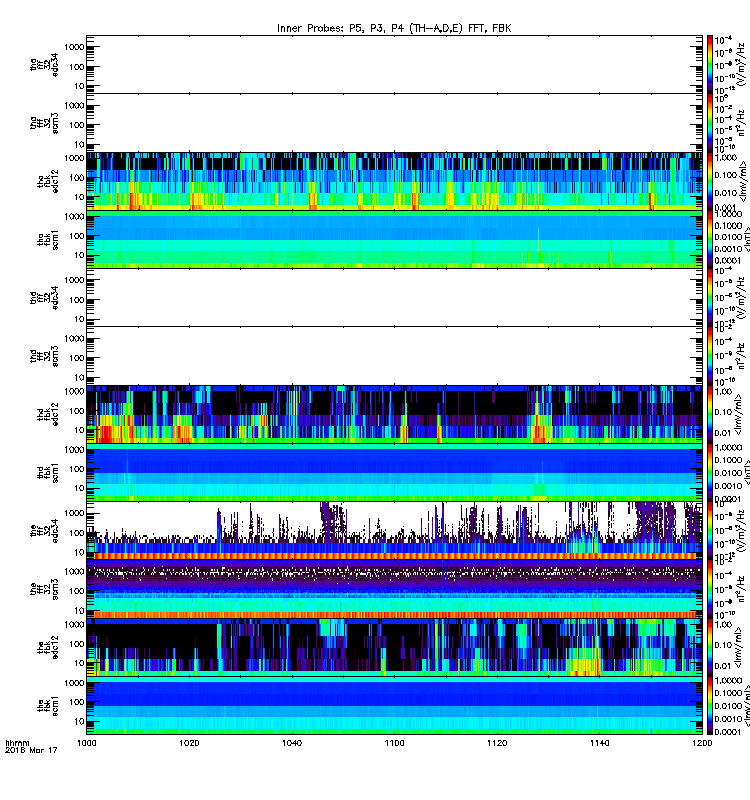Click the nT²/Hz unit label beside tha scm3
This screenshot has width=750, height=800.
click(x=742, y=123)
